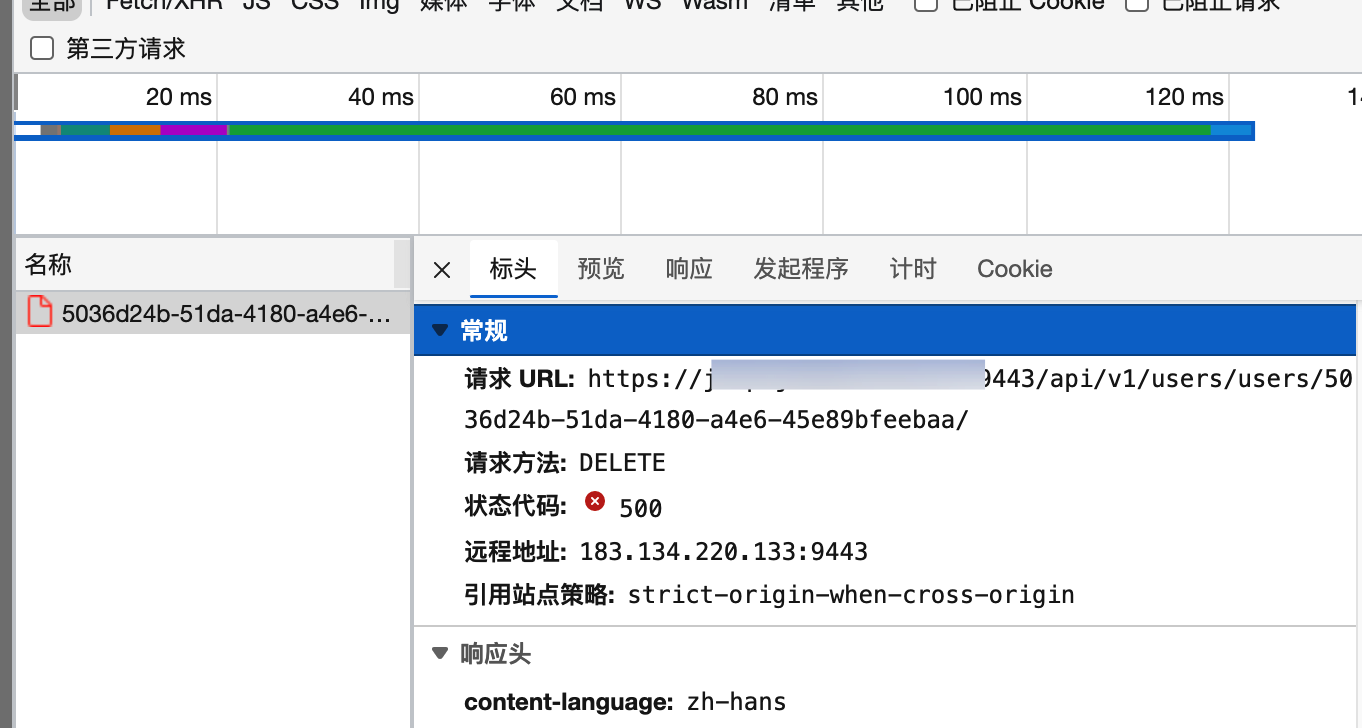Toggle the 第三方请求 checkbox
Viewport: 1362px width, 728px height.
40,46
